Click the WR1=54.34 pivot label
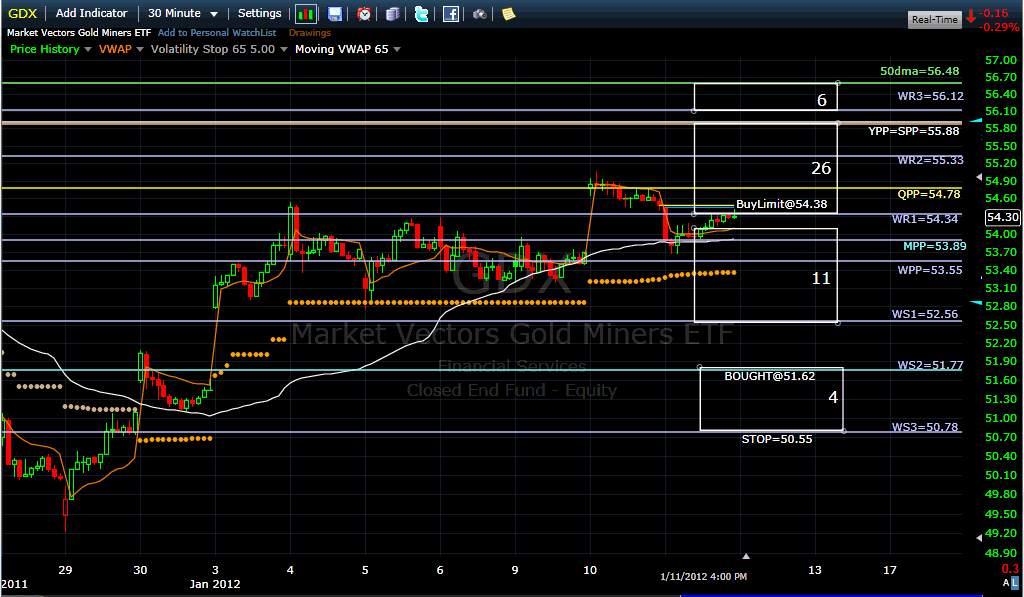The height and width of the screenshot is (597, 1024). (x=925, y=219)
